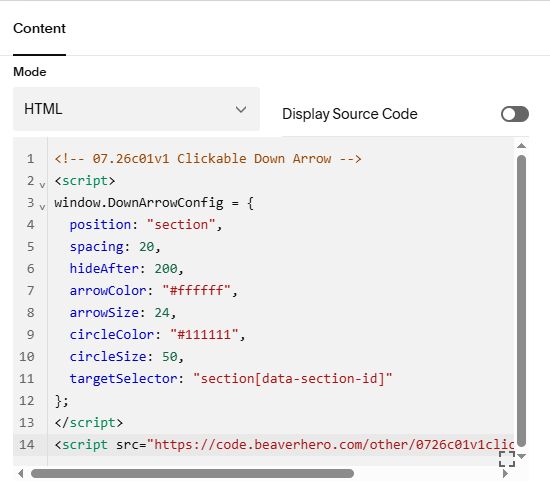Click the vertical scrollbar down arrow
The width and height of the screenshot is (550, 496).
[521, 456]
